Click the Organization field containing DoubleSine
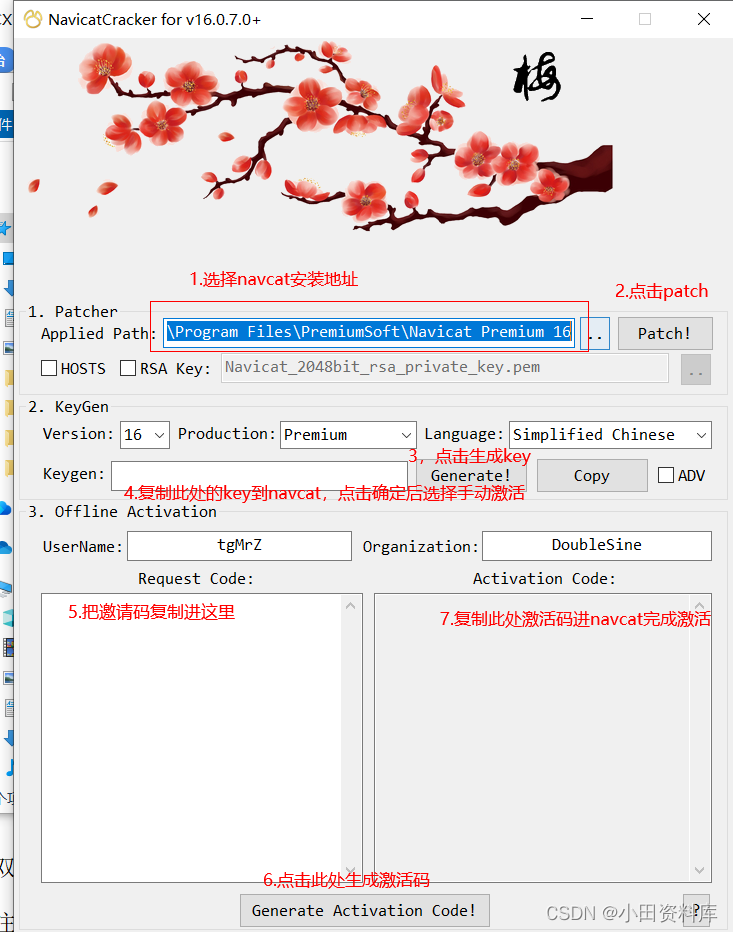The image size is (733, 932). 597,546
